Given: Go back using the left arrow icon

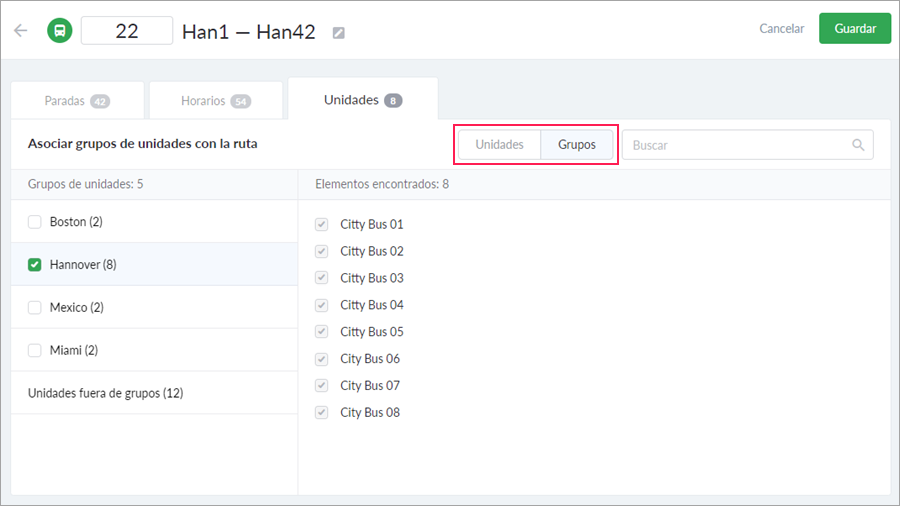Looking at the screenshot, I should 21,30.
